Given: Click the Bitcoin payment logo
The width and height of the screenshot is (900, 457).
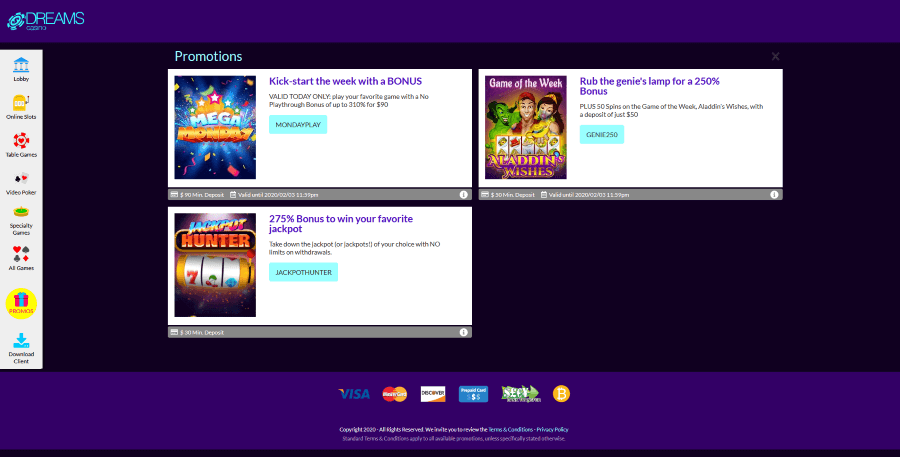Looking at the screenshot, I should click(561, 394).
